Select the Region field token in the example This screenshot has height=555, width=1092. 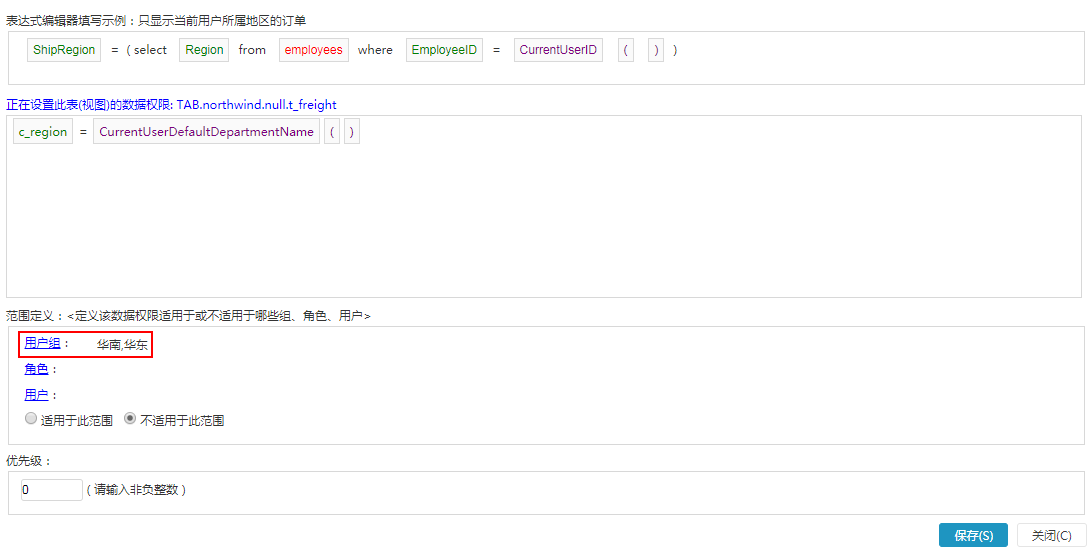pos(204,50)
